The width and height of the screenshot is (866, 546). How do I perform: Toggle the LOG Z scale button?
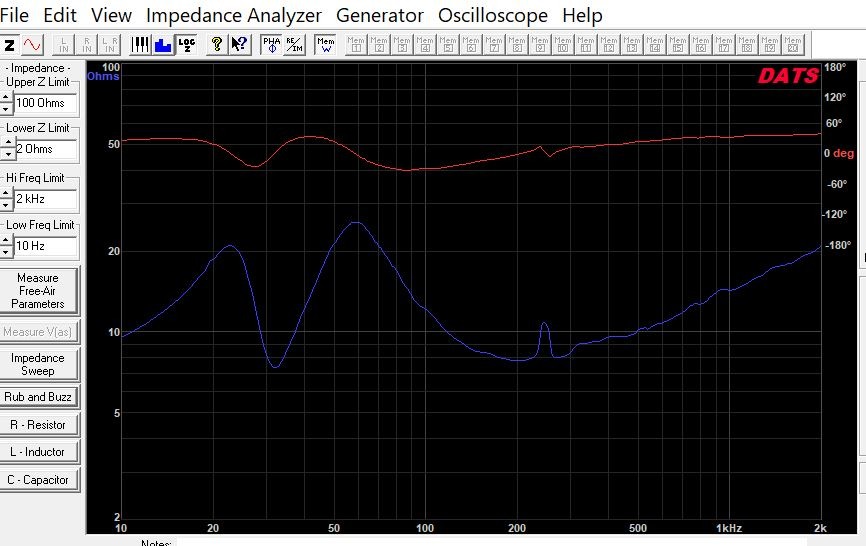coord(186,45)
